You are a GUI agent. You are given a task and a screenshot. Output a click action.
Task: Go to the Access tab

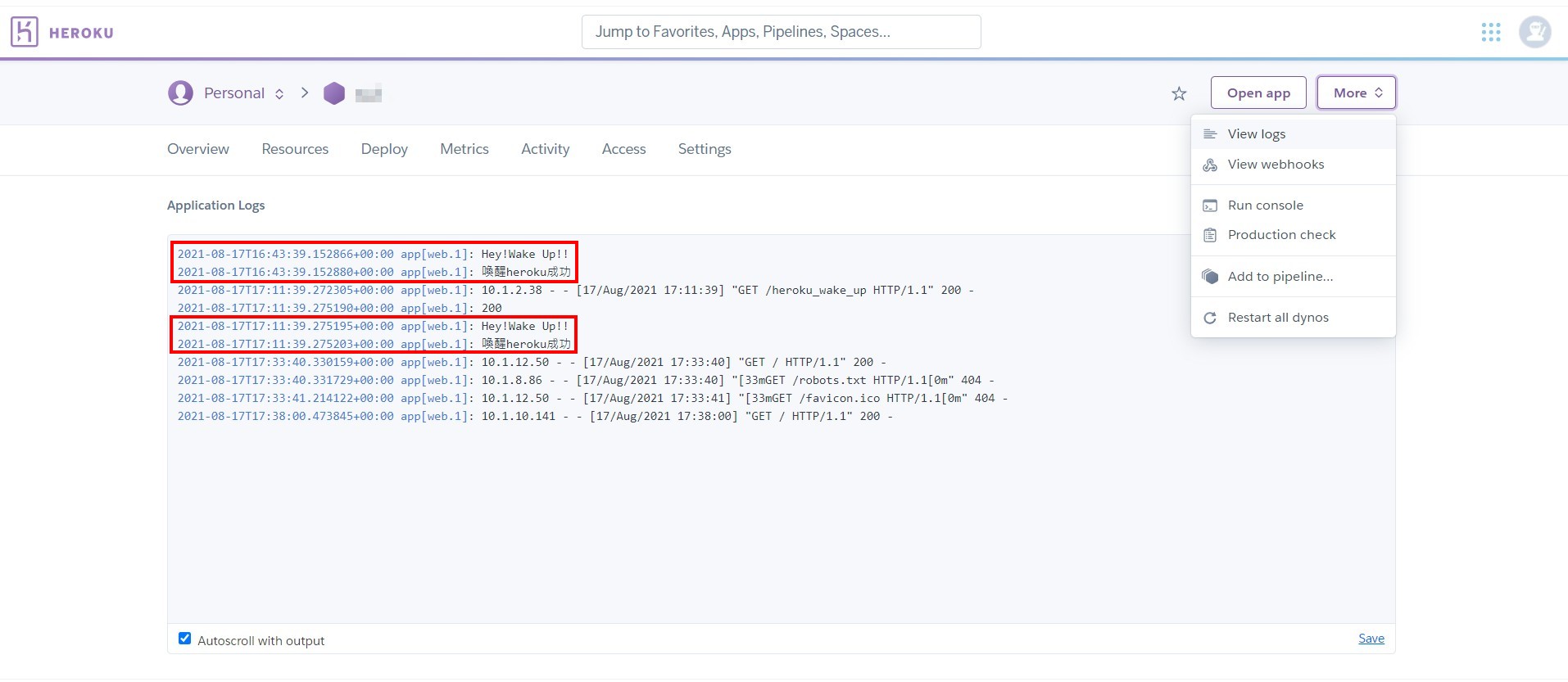[x=624, y=149]
